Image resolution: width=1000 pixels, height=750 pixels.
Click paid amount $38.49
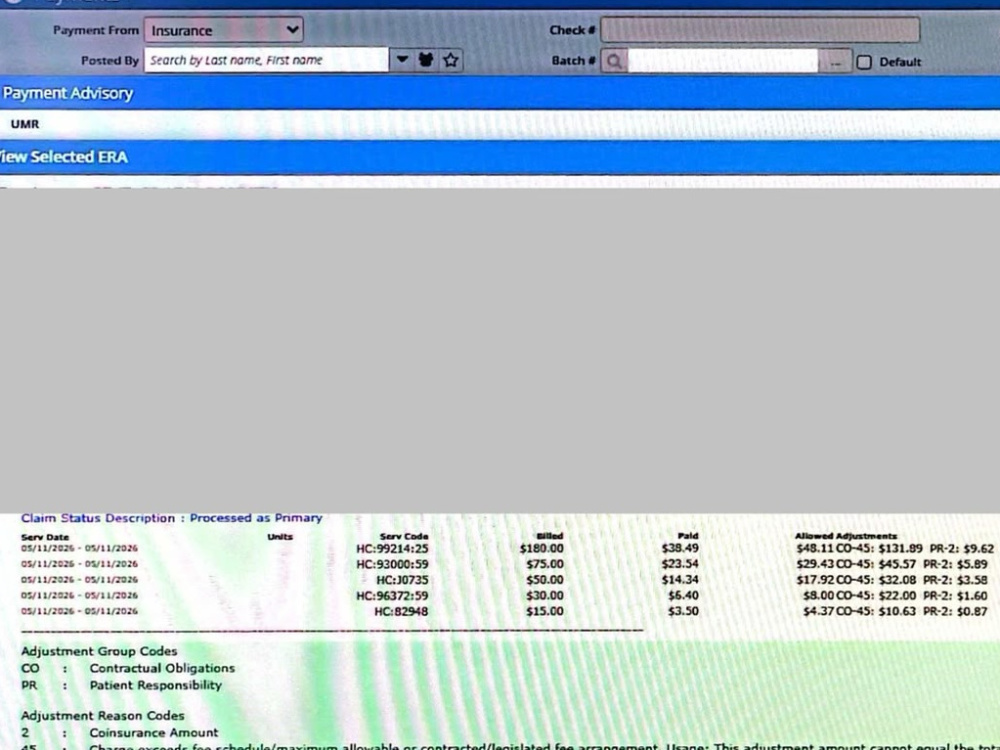coord(680,548)
